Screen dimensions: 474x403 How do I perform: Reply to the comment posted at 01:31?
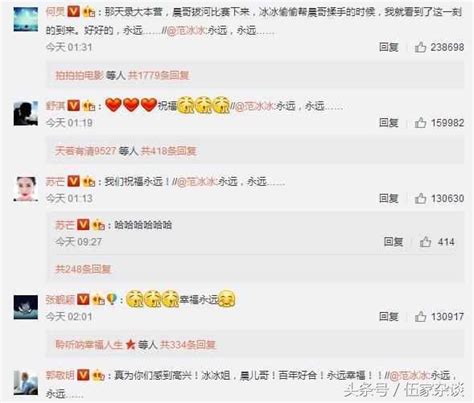click(x=389, y=47)
